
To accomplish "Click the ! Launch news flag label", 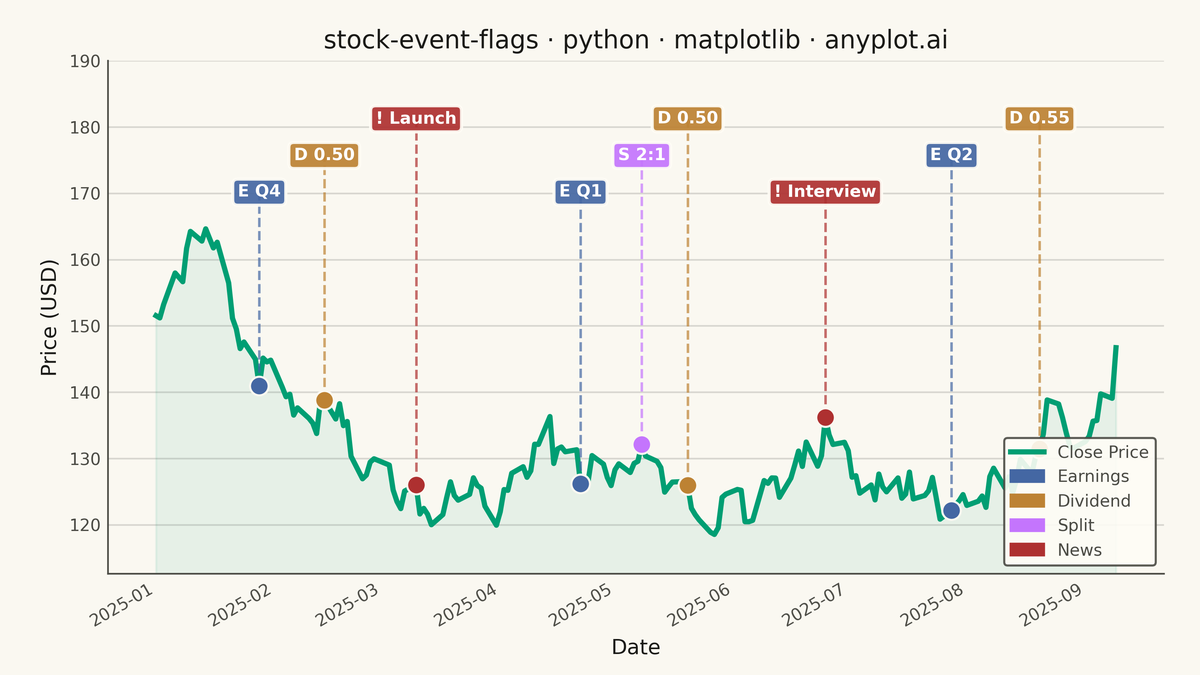I will 416,118.
